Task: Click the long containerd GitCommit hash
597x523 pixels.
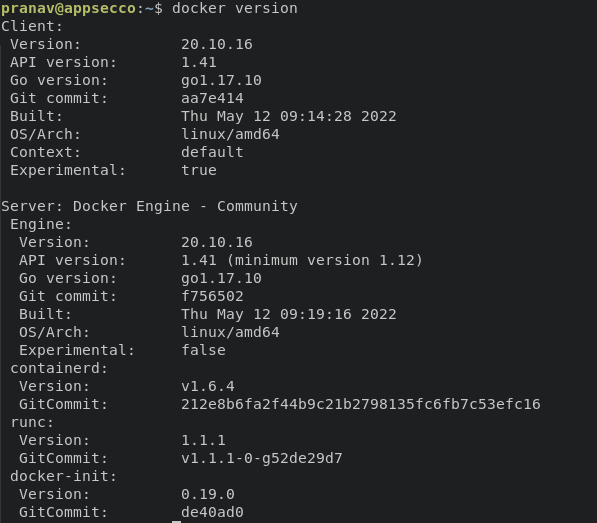Action: point(361,404)
